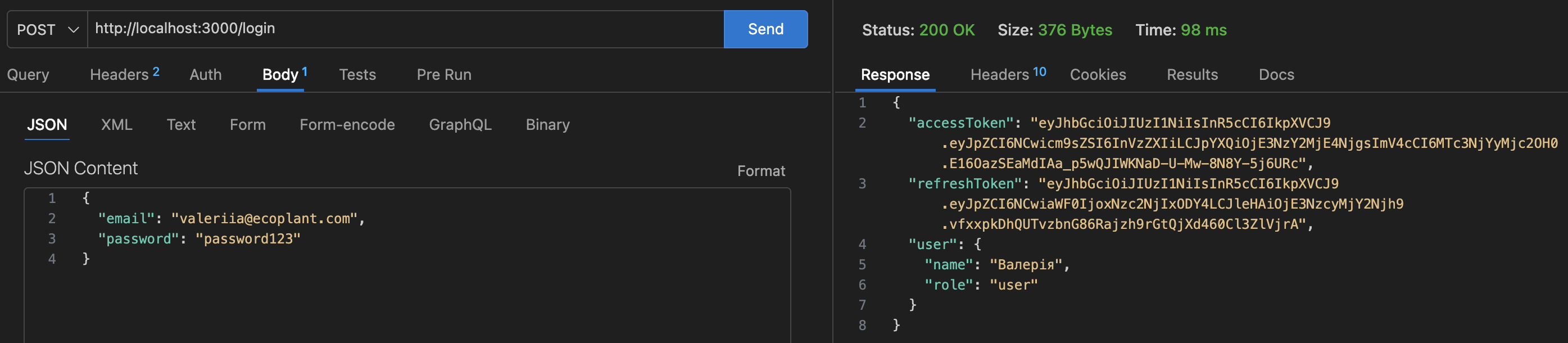Click the "user" object key in response
The height and width of the screenshot is (343, 1568).
pyautogui.click(x=932, y=244)
